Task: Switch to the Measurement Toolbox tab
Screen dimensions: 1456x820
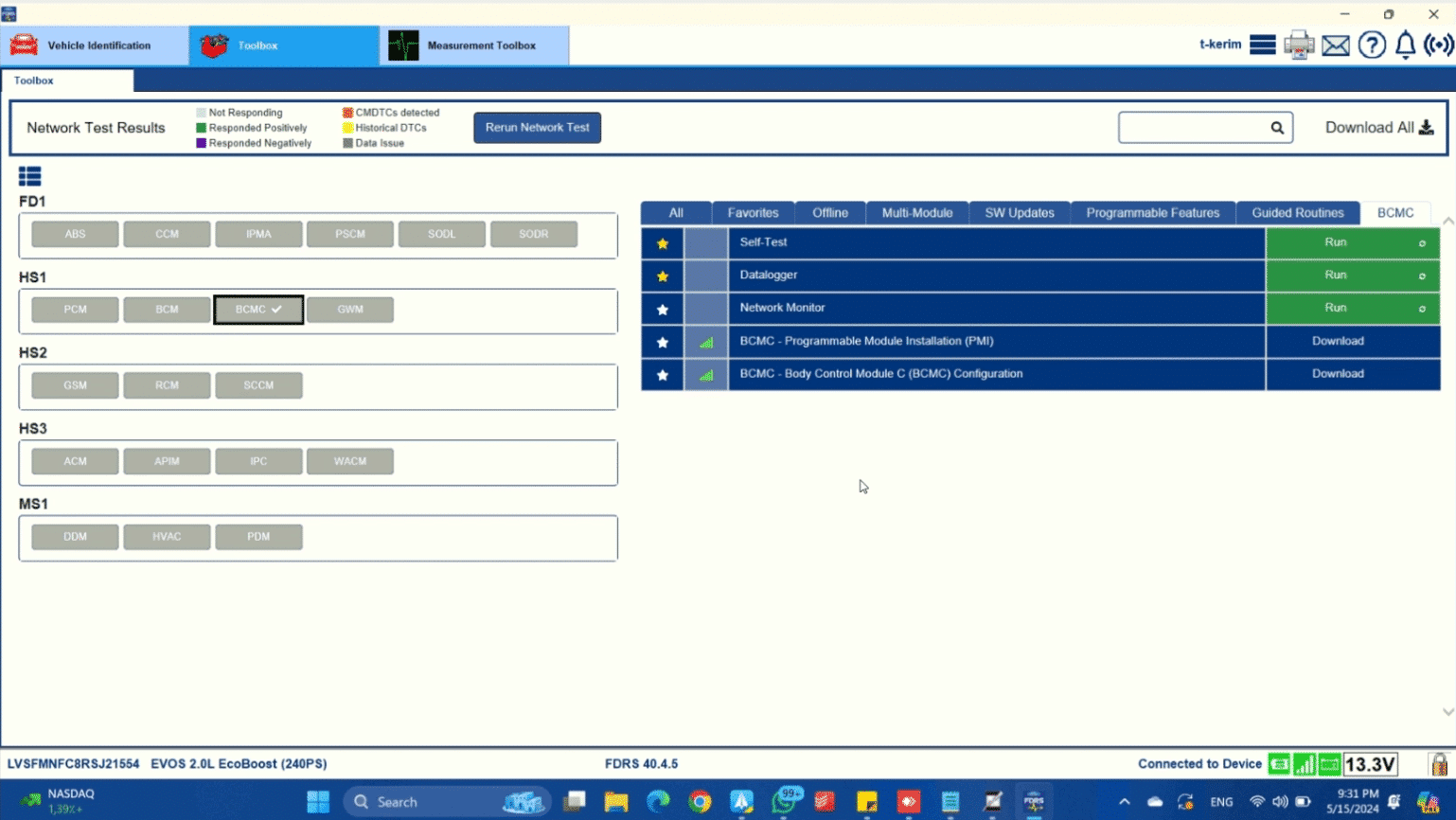Action: click(x=474, y=45)
